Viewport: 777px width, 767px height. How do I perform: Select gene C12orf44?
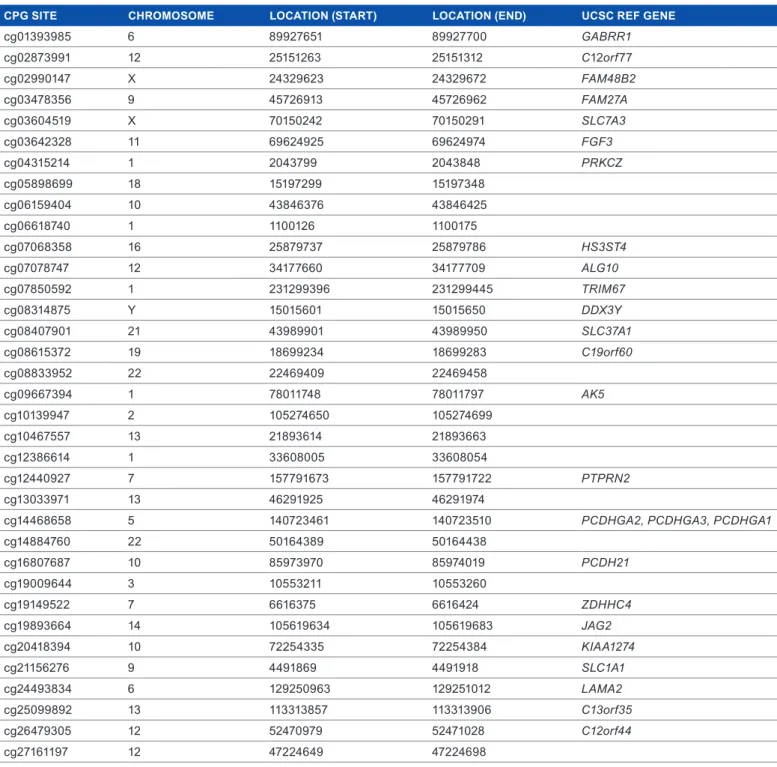(607, 731)
